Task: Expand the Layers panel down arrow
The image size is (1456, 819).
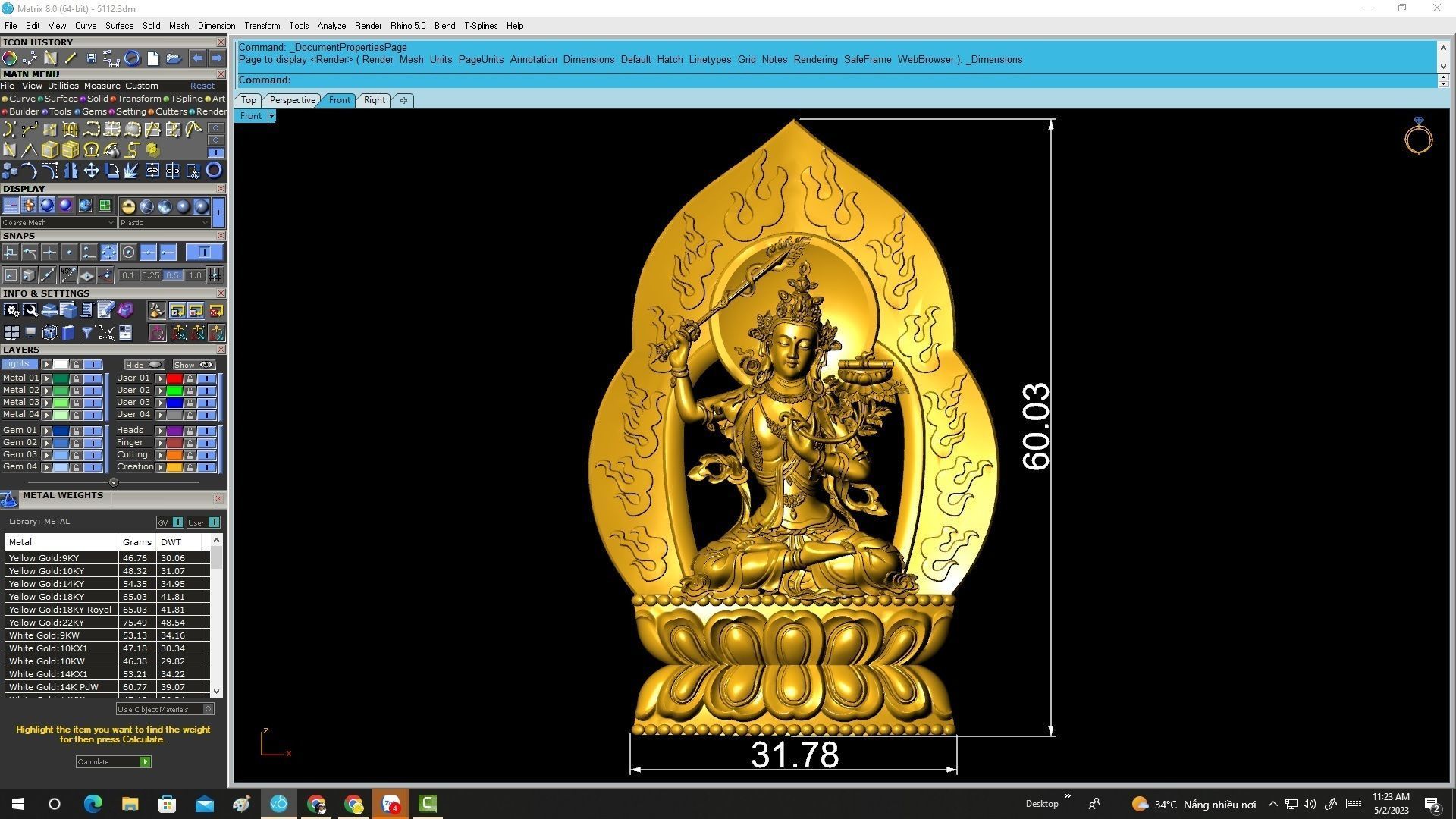Action: click(x=114, y=482)
